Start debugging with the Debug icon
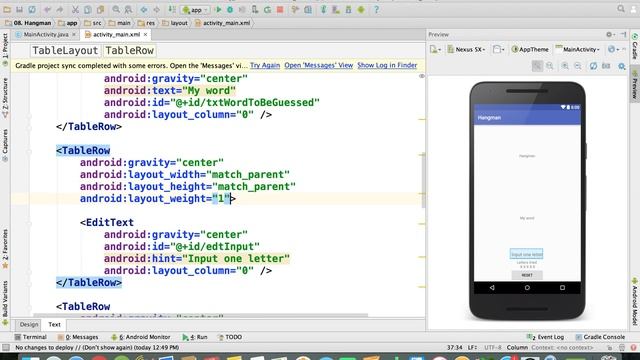Image resolution: width=640 pixels, height=360 pixels. pyautogui.click(x=230, y=9)
